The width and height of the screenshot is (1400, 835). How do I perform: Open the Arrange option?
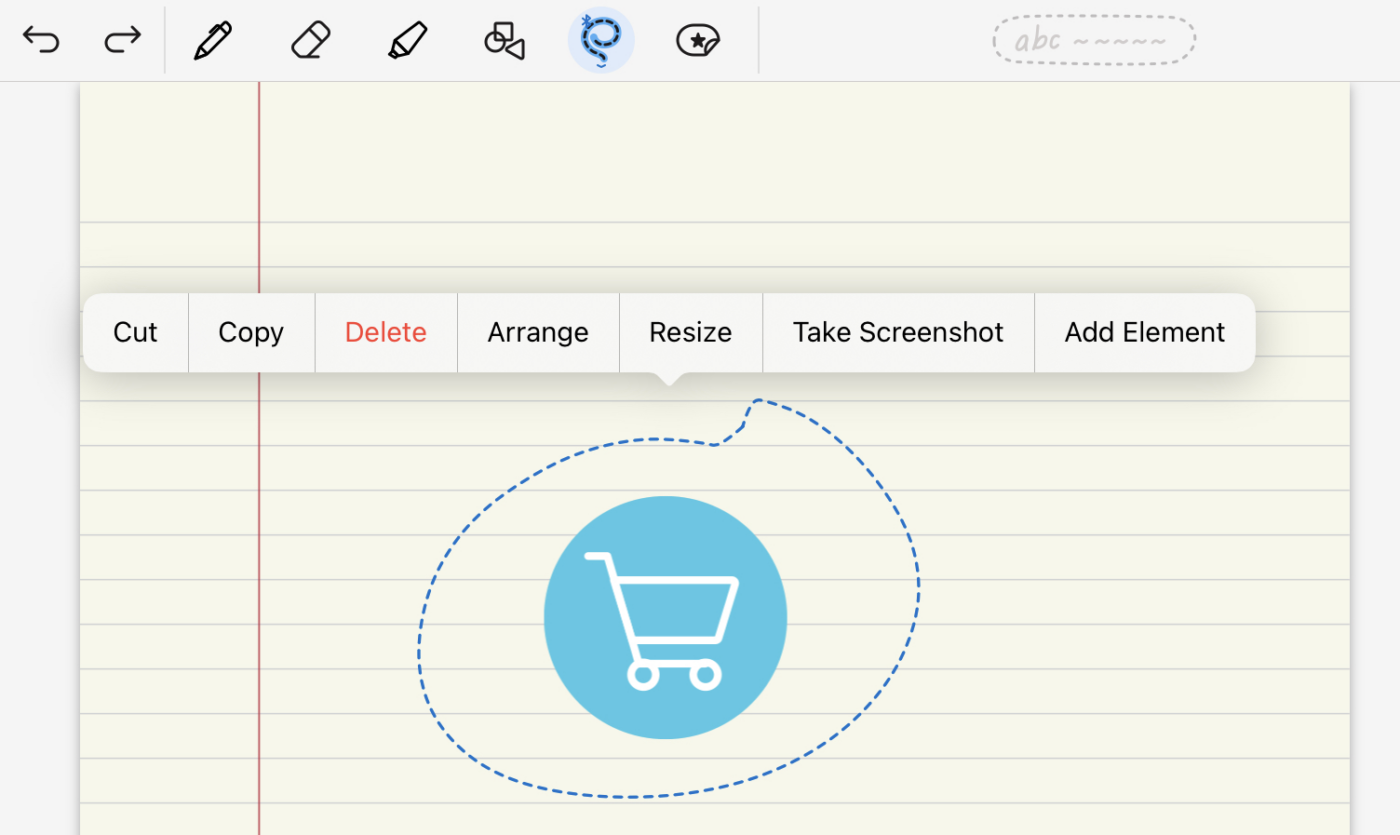(x=538, y=332)
